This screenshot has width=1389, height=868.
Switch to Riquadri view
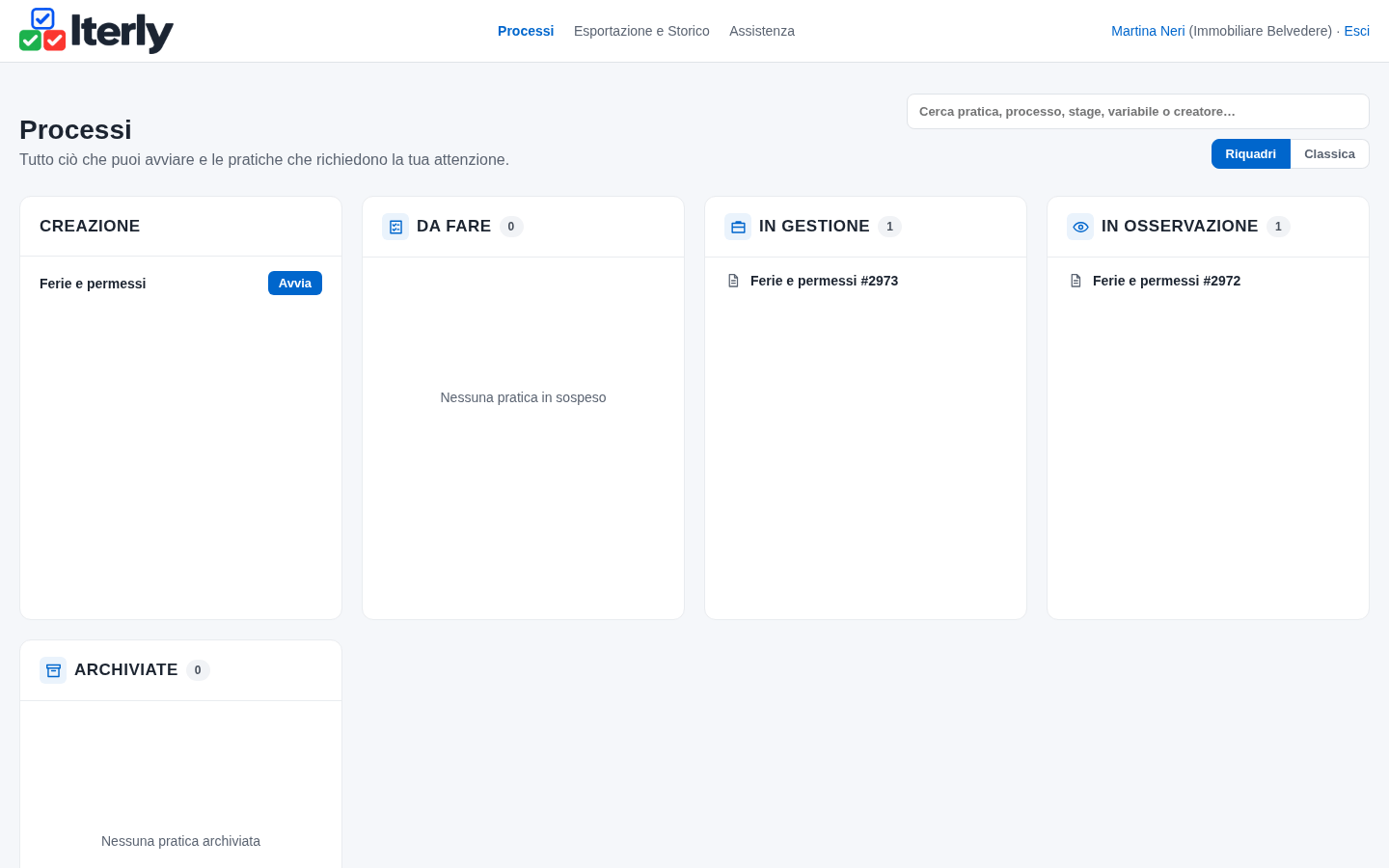[x=1251, y=154]
